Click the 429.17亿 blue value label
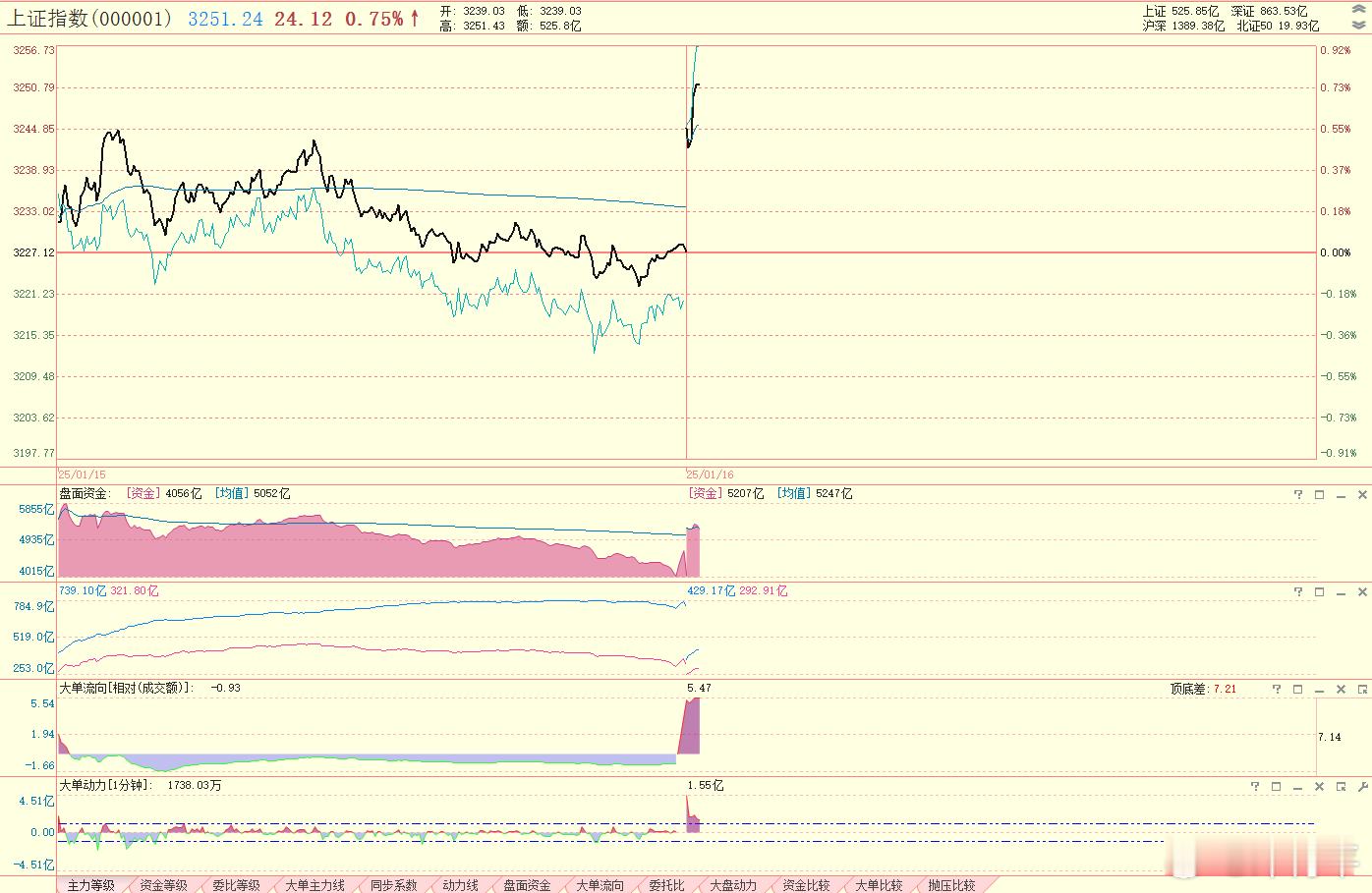1372x893 pixels. pyautogui.click(x=711, y=591)
